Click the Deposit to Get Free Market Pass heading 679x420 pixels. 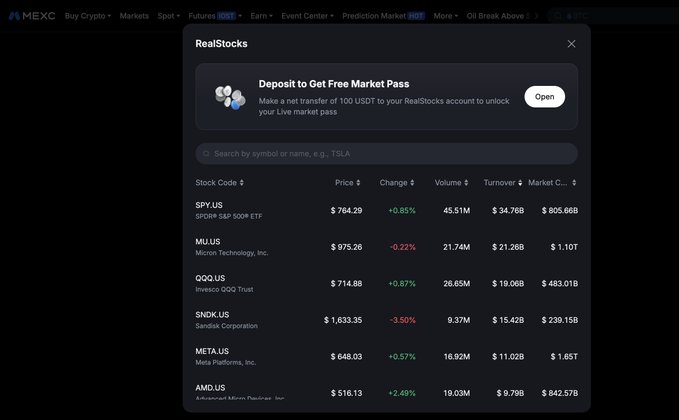click(x=334, y=84)
